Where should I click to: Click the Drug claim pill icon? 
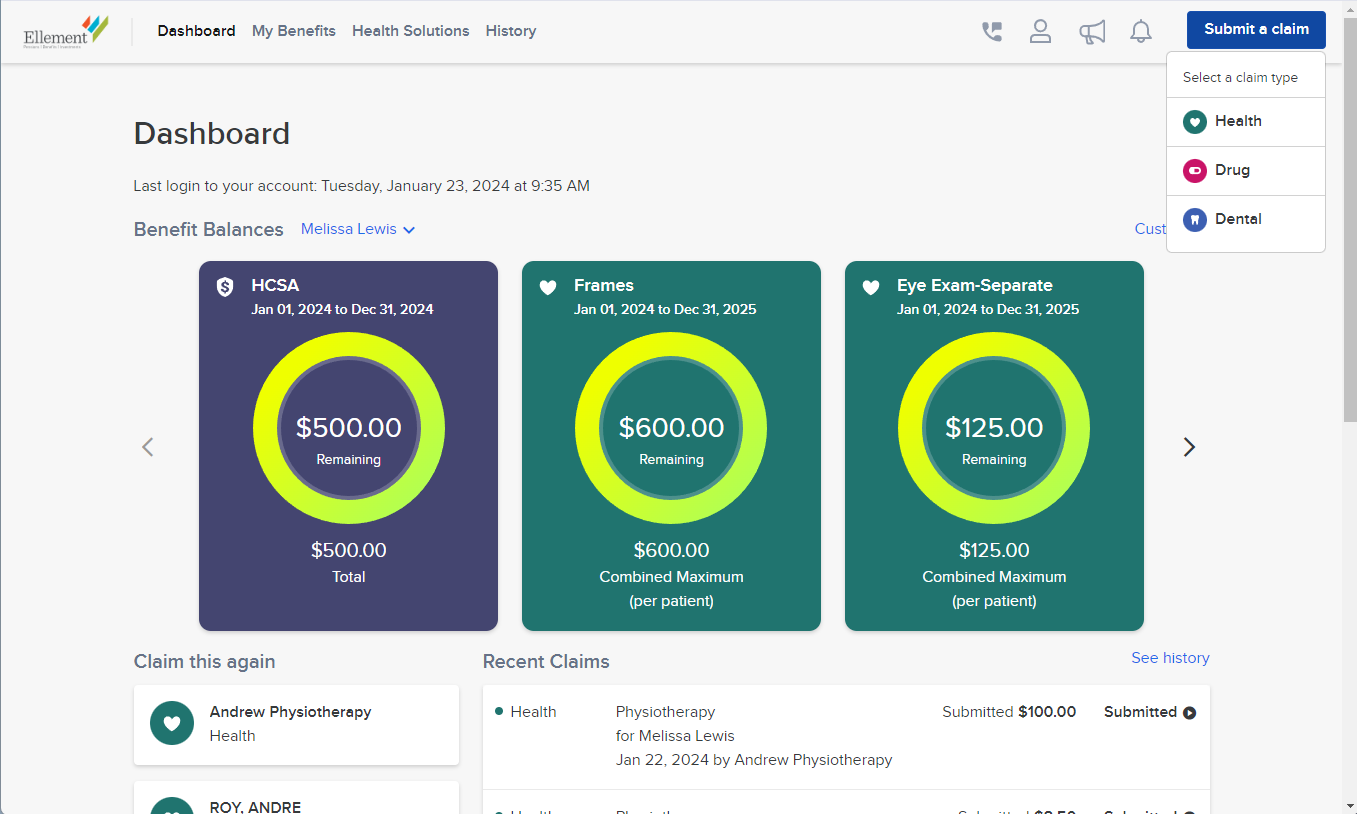coord(1194,171)
